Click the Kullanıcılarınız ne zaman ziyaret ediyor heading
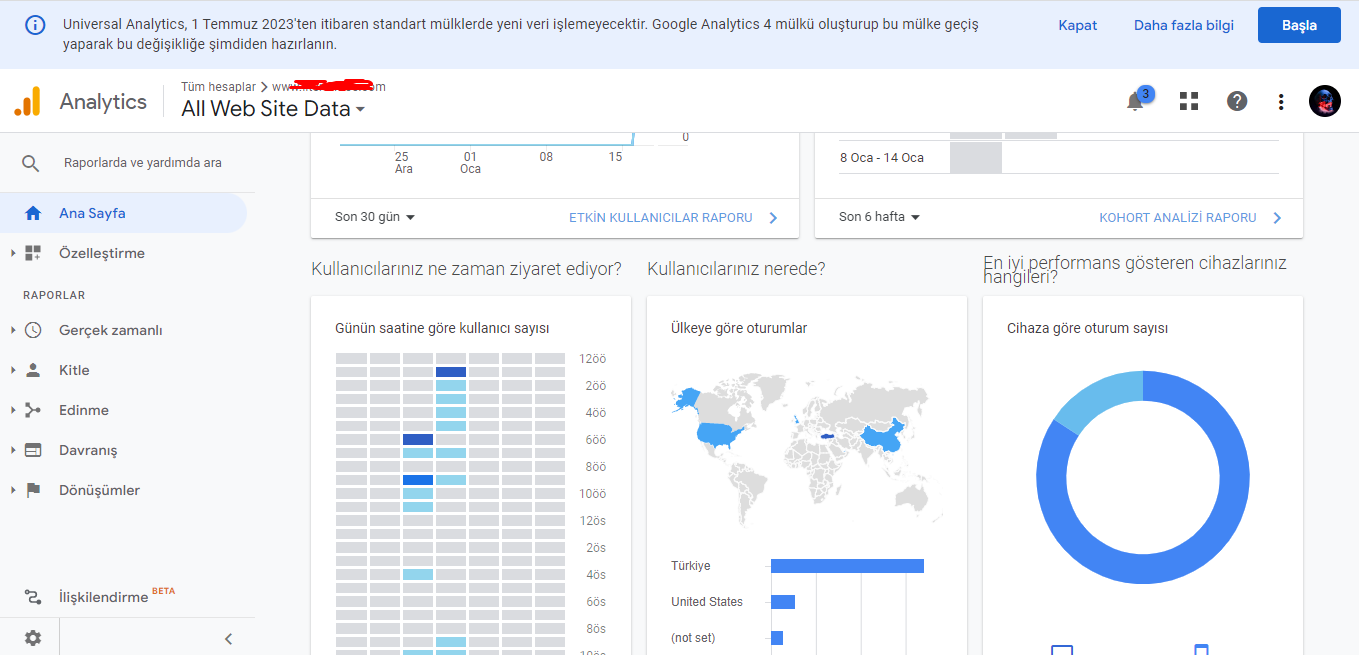The width and height of the screenshot is (1359, 655). 467,269
